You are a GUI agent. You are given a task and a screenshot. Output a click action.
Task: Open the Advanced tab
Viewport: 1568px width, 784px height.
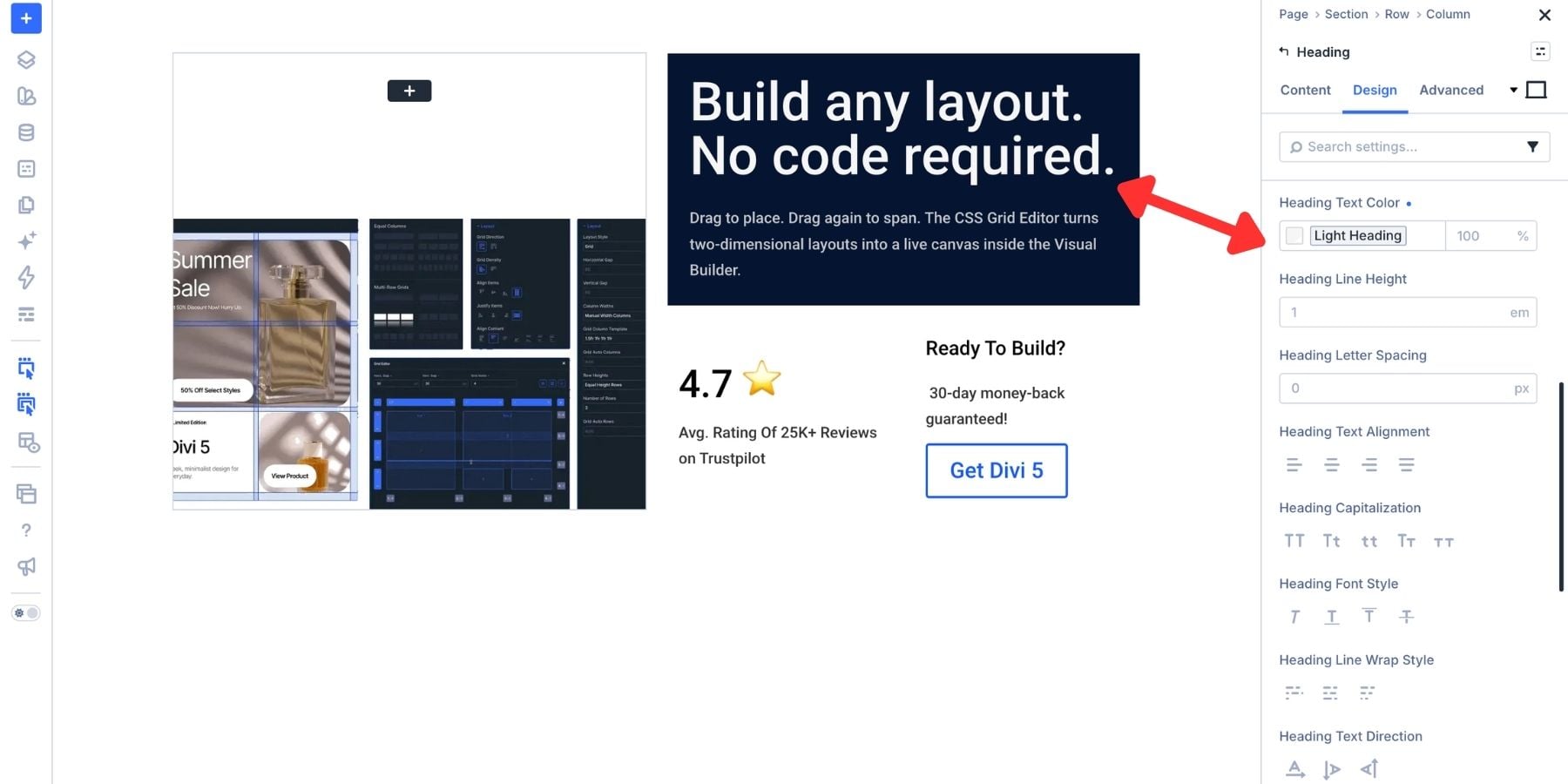tap(1451, 90)
